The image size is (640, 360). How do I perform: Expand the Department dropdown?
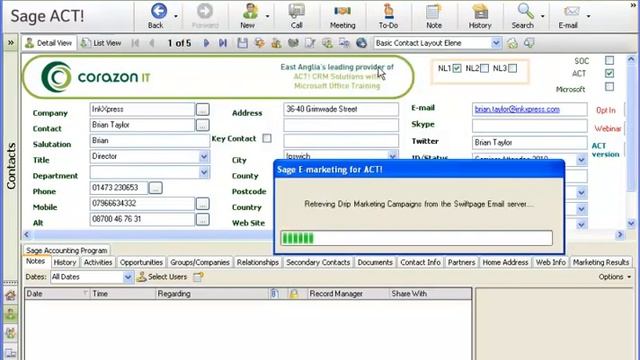[204, 173]
